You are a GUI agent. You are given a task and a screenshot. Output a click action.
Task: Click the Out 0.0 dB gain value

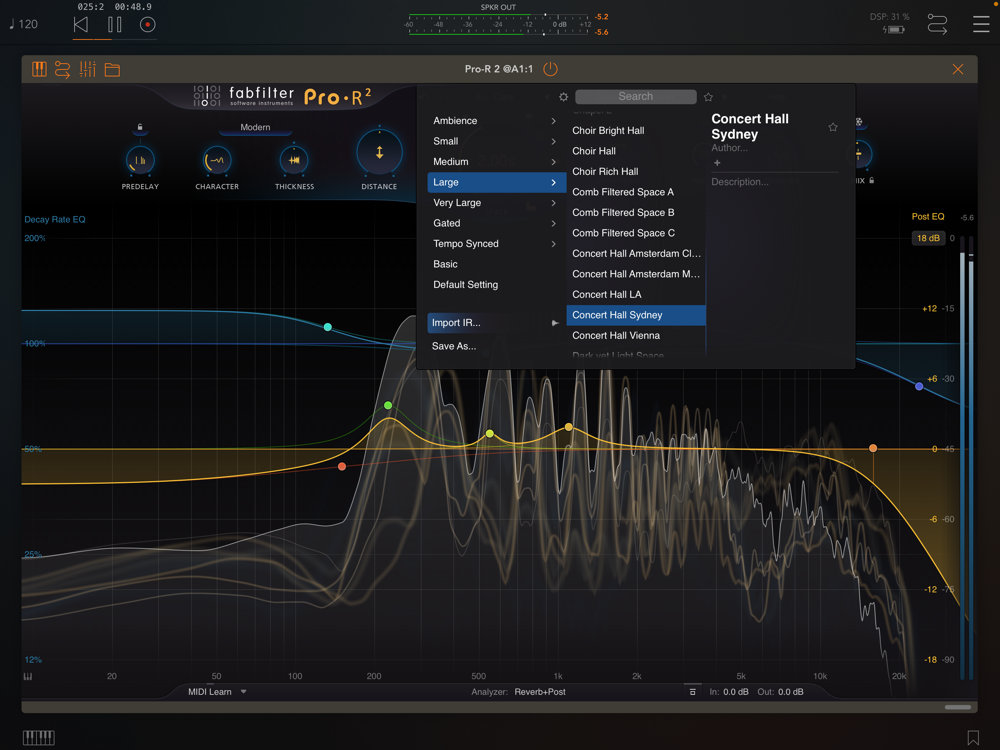791,692
